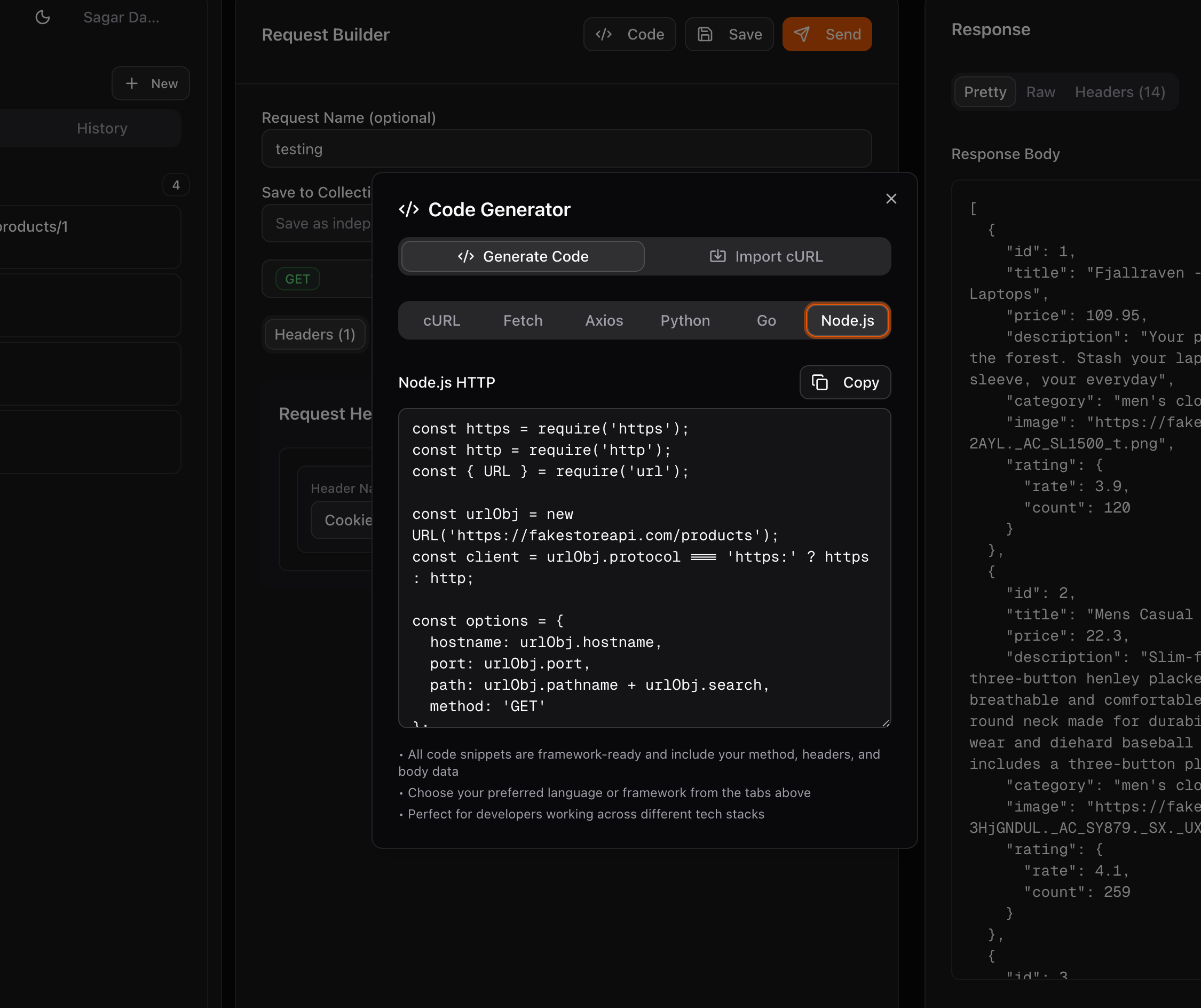Close the Code Generator dialog
Image resolution: width=1201 pixels, height=1008 pixels.
pyautogui.click(x=890, y=199)
